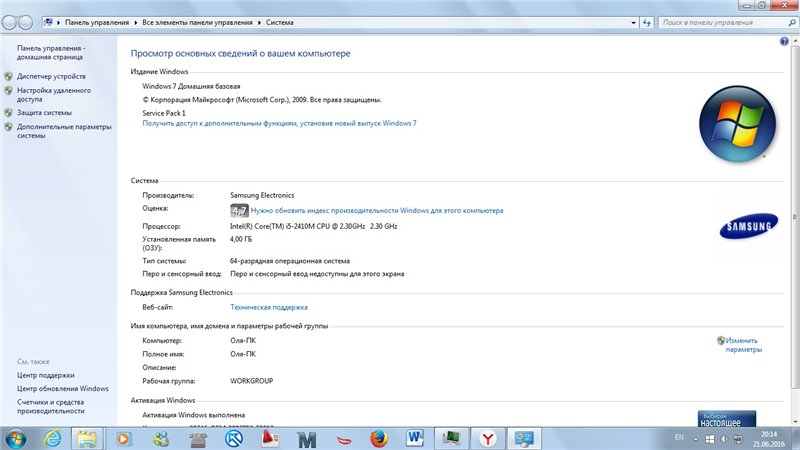Screen dimensions: 800x450
Task: Click the genuine Microsoft software badge
Action: click(727, 418)
